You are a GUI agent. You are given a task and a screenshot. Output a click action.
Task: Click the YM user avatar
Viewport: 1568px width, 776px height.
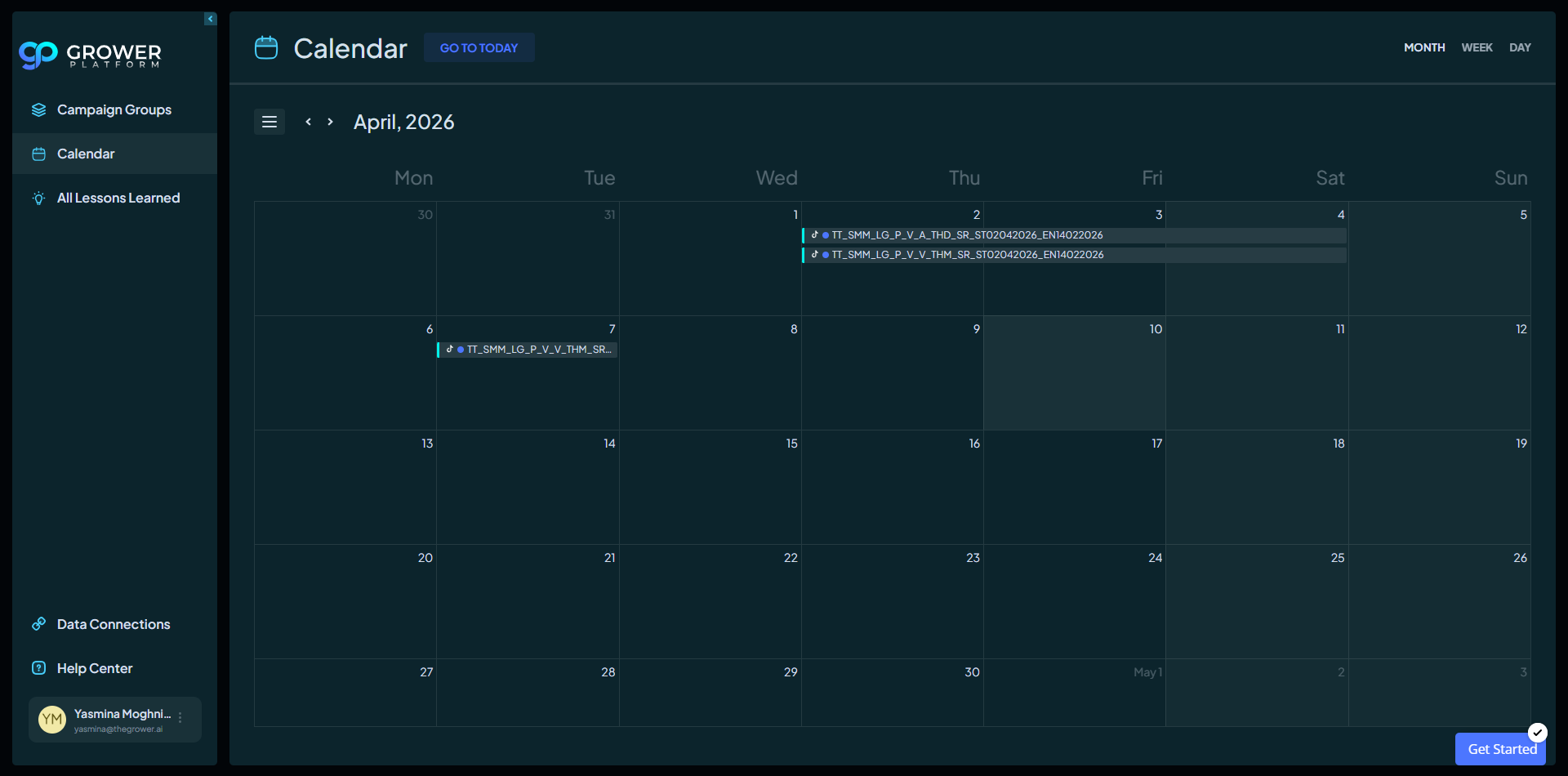(x=52, y=720)
